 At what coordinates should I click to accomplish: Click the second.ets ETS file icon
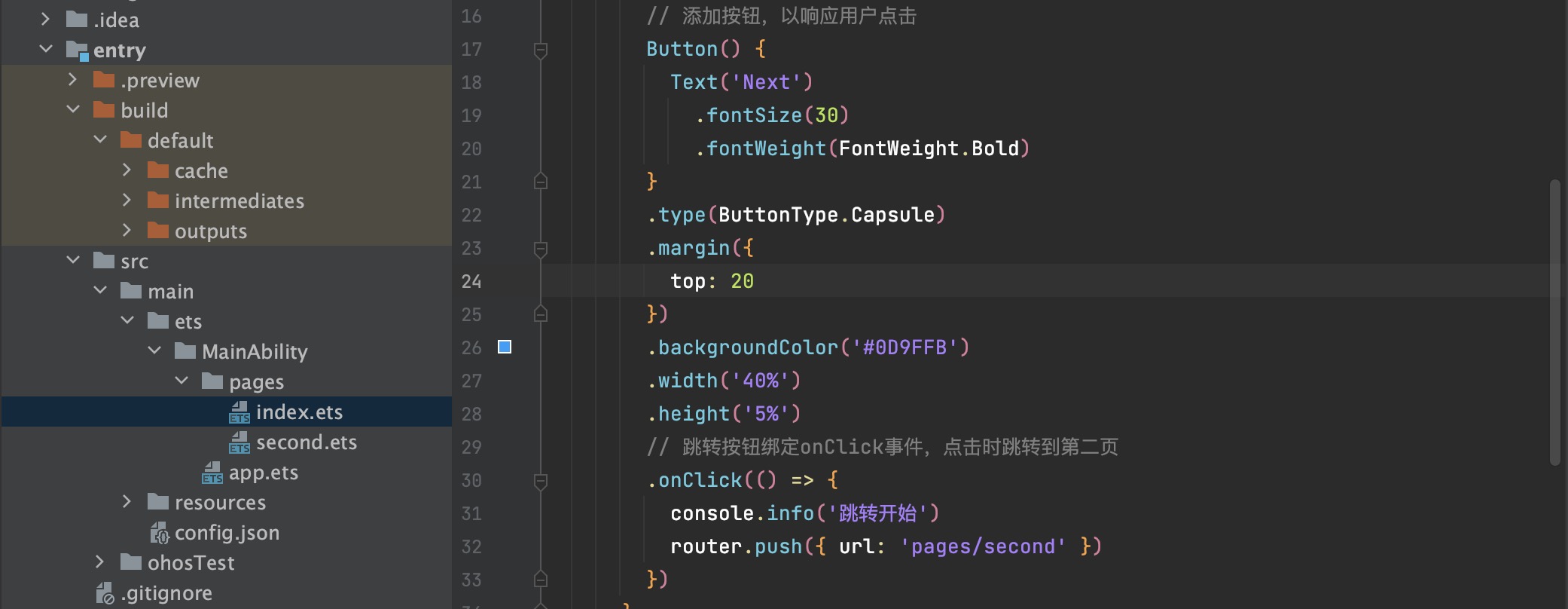pos(239,442)
